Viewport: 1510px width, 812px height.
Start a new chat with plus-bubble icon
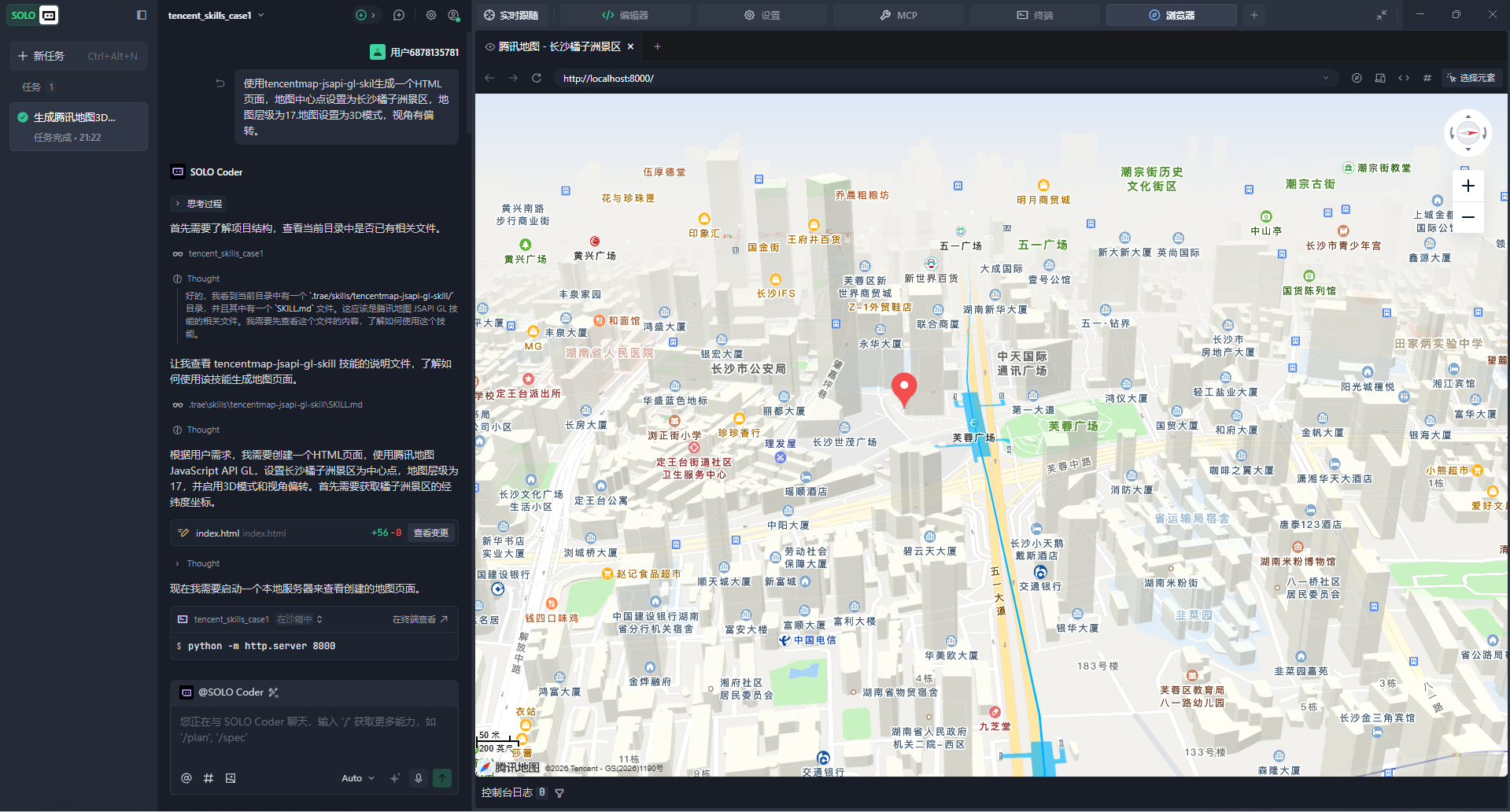click(x=399, y=15)
